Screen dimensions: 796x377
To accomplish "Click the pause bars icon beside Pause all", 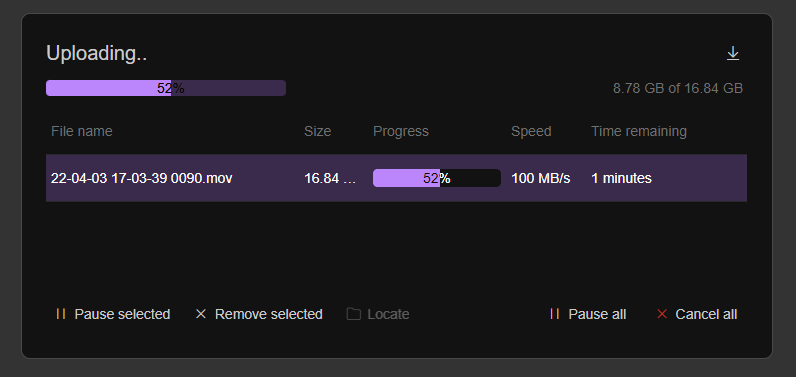I will click(x=555, y=314).
